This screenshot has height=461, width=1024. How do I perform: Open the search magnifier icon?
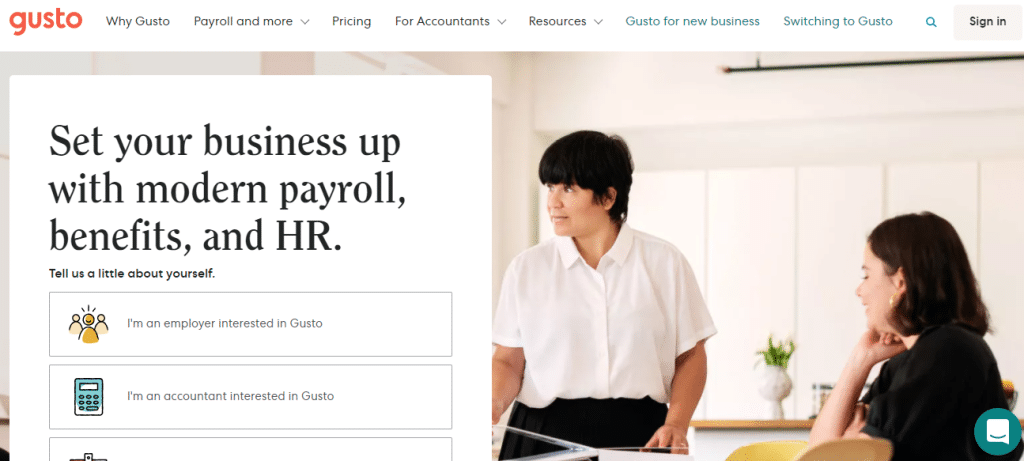(931, 22)
